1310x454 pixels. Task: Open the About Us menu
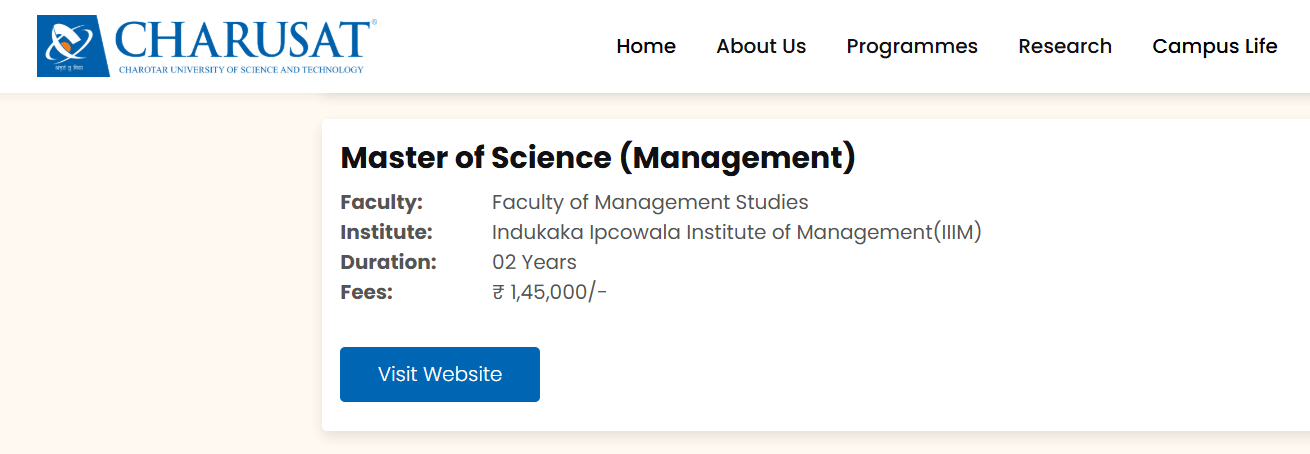click(761, 46)
